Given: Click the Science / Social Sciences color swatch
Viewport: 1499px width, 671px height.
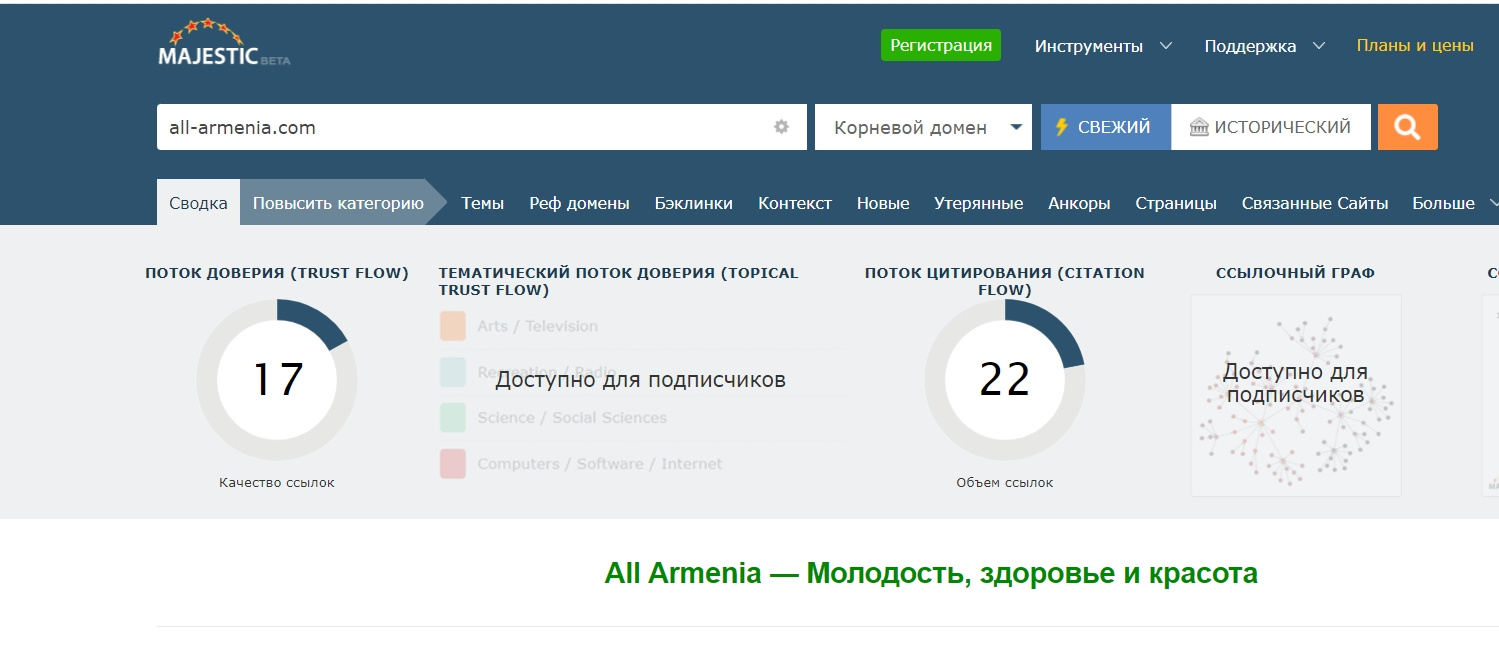Looking at the screenshot, I should pyautogui.click(x=453, y=418).
